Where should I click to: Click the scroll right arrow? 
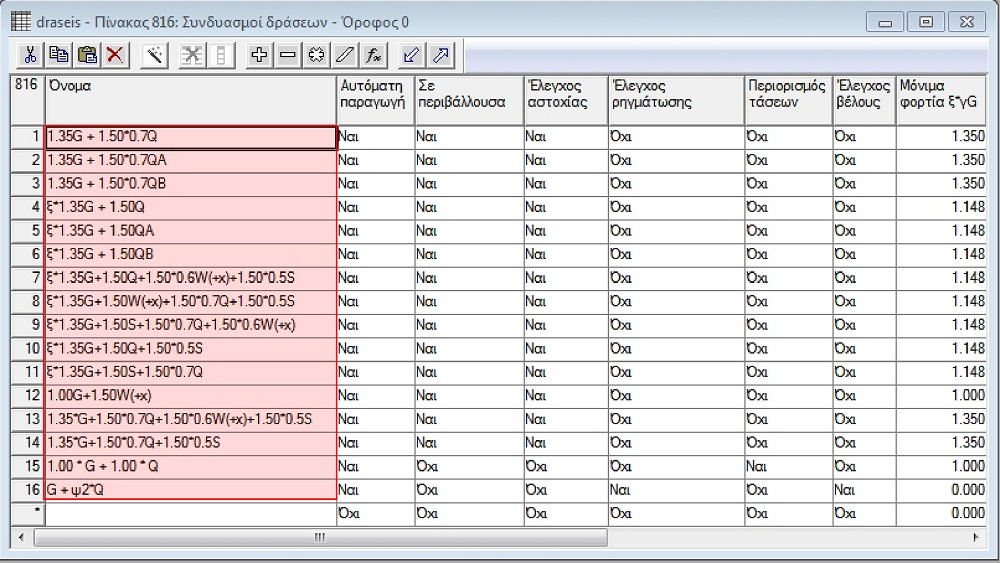[x=976, y=537]
